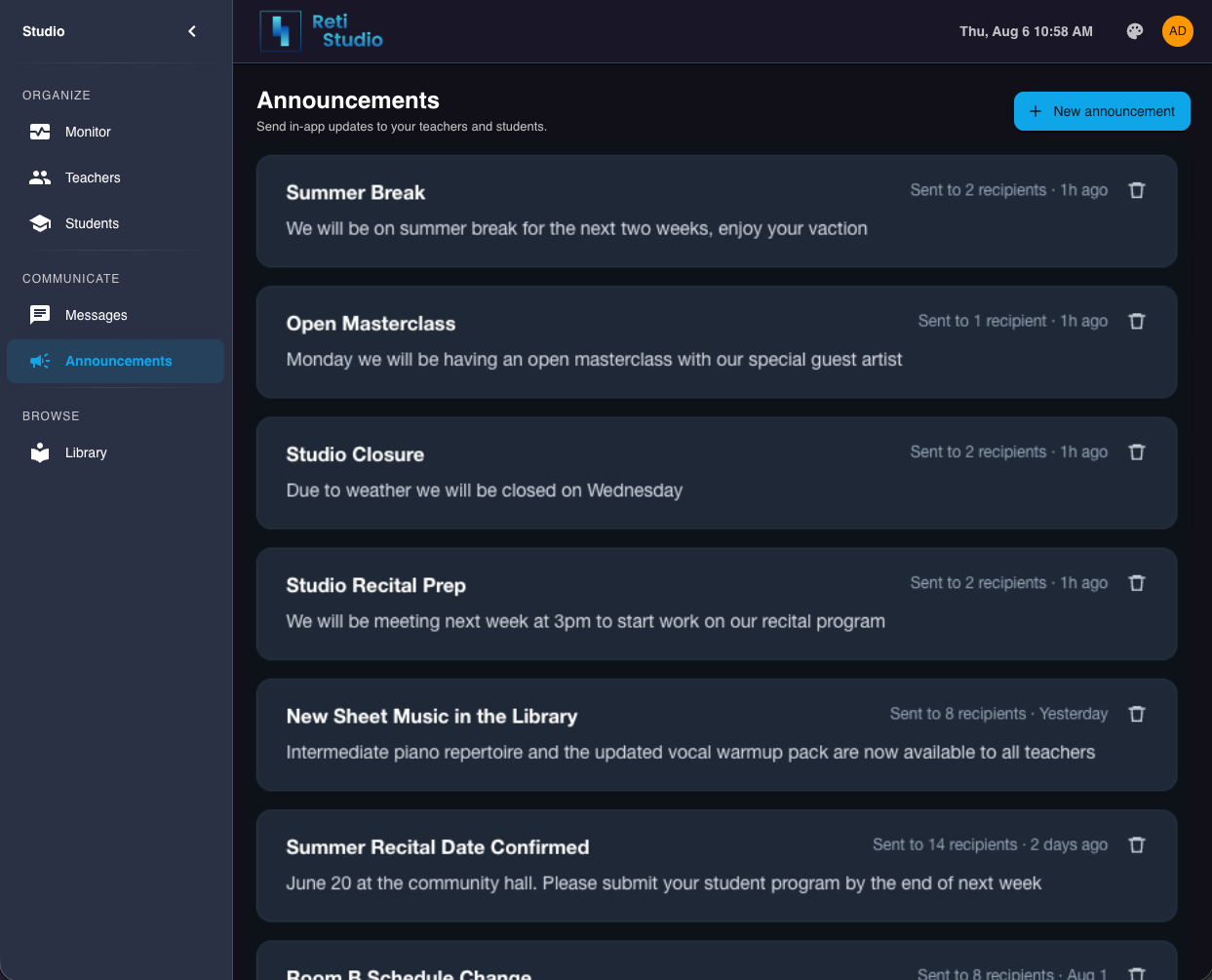
Task: Click Summer Recital Date Confirmed title
Action: pos(438,847)
